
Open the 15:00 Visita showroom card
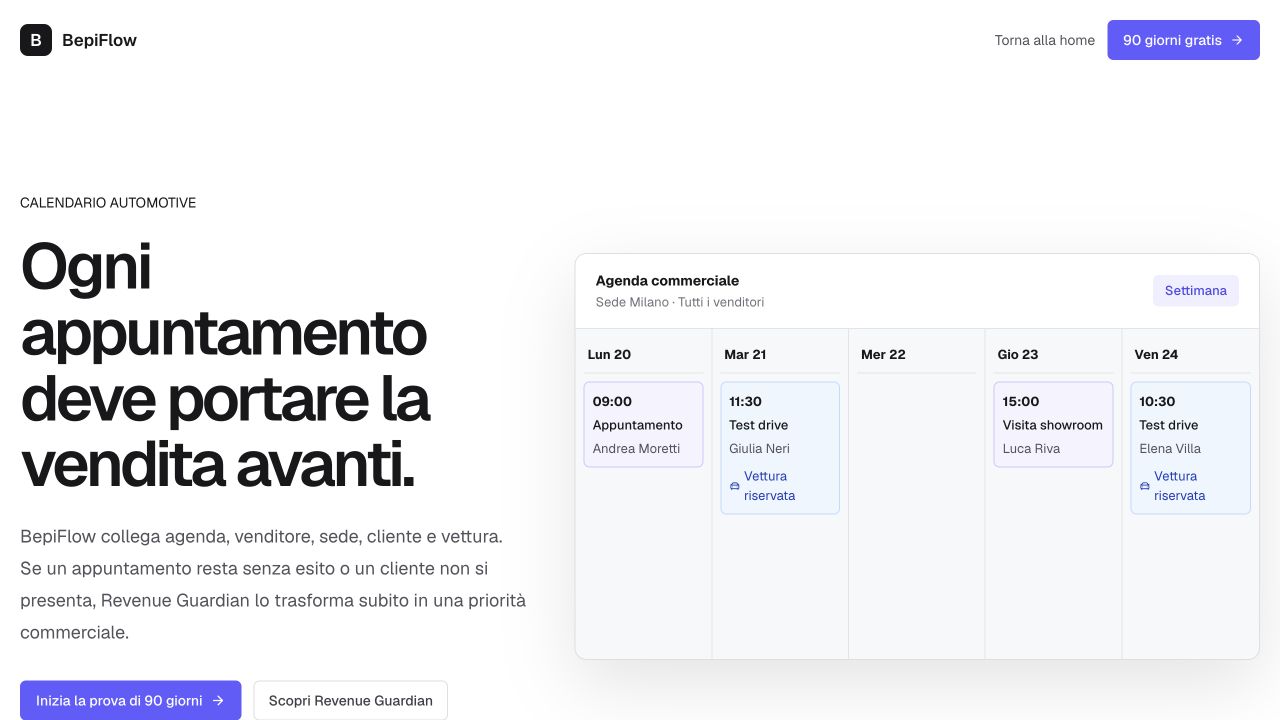1053,424
